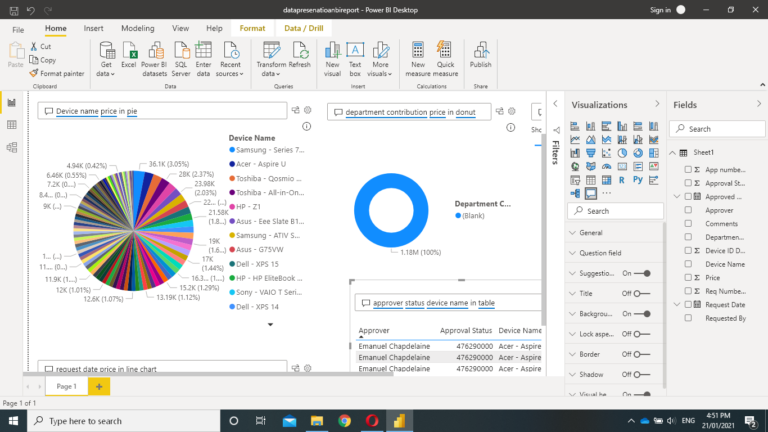Insert a Text box from ribbon
768x432 pixels.
coord(355,59)
